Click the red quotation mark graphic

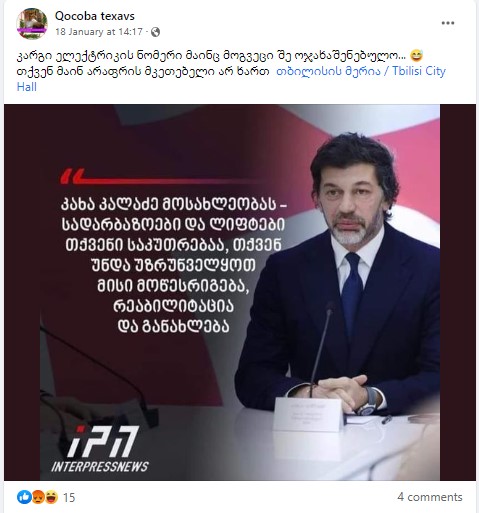72,177
